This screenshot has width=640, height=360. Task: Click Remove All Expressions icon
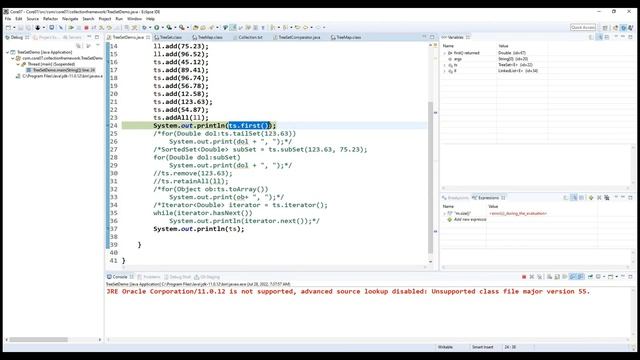point(607,198)
